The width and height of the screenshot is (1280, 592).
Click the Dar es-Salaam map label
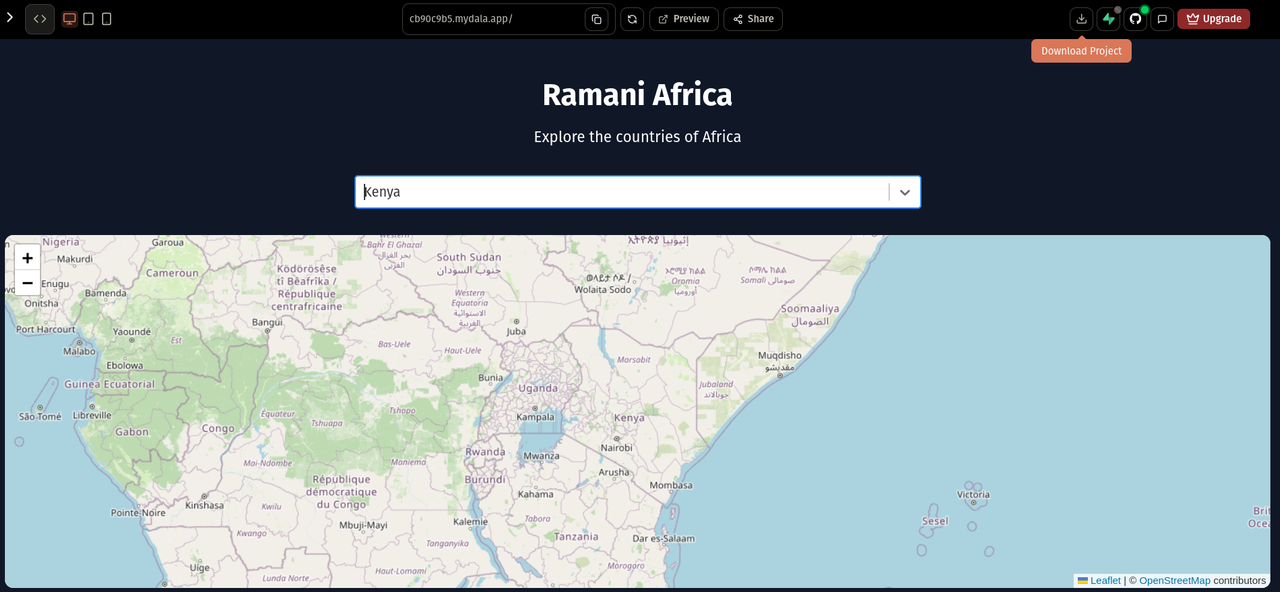click(663, 538)
